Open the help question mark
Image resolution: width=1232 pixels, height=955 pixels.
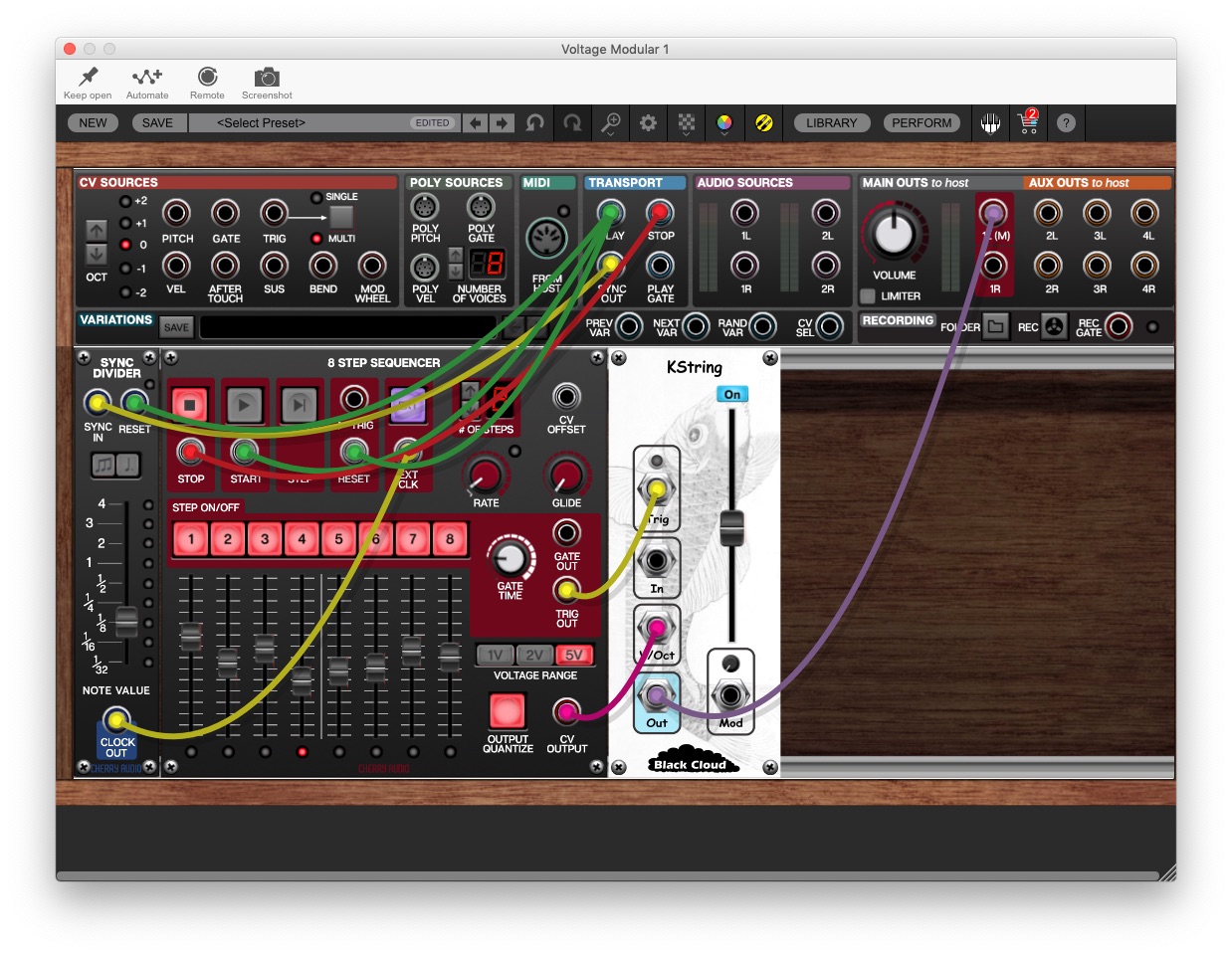pos(1066,122)
